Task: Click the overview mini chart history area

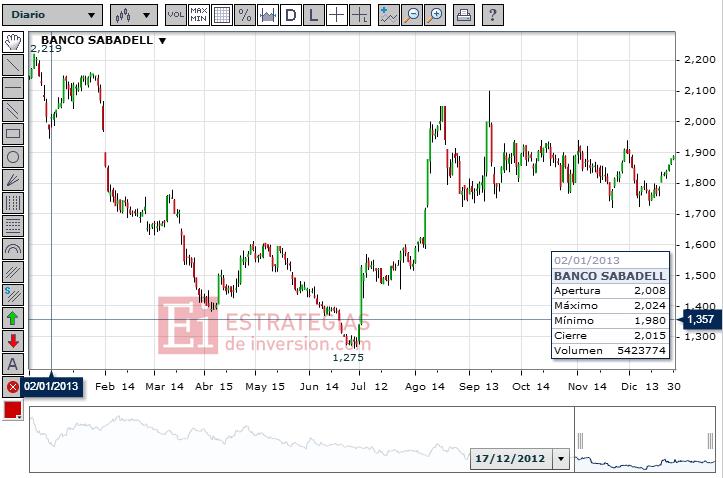Action: coord(302,439)
